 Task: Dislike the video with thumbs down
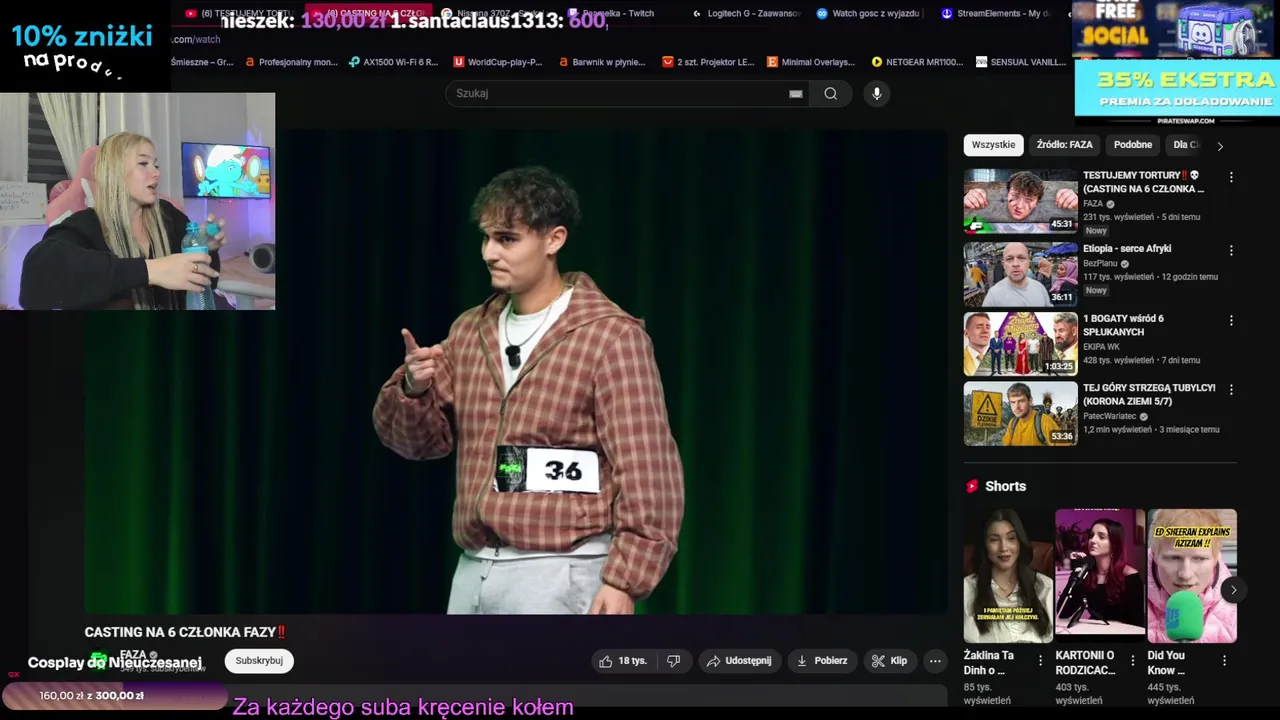(x=674, y=661)
